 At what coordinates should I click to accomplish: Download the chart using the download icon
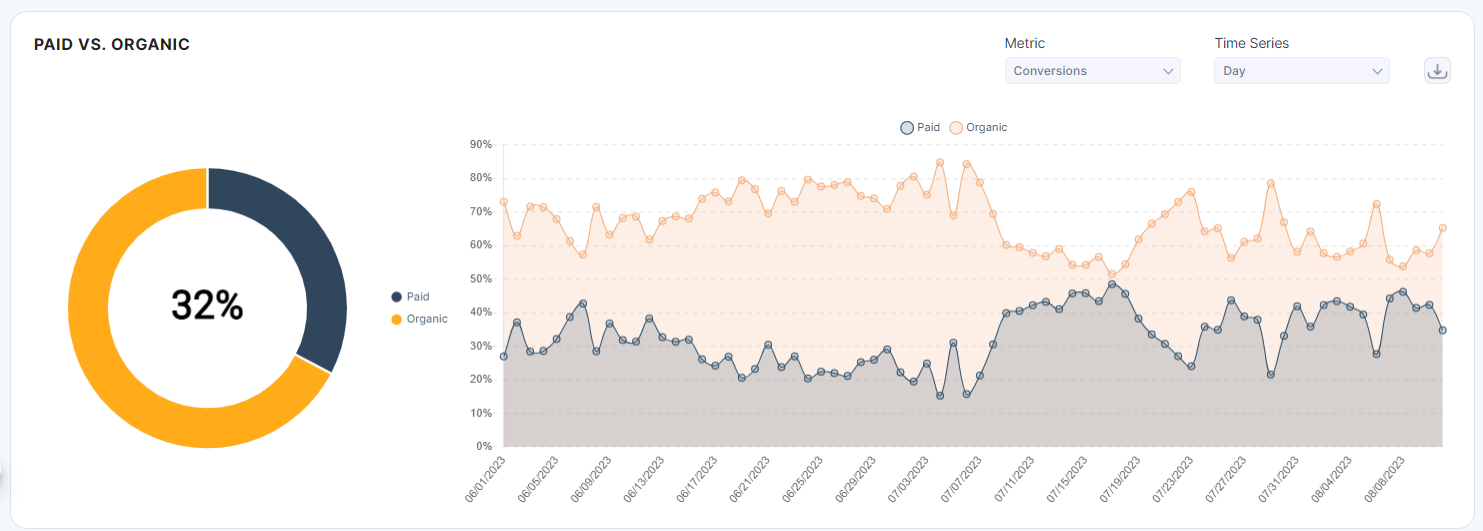tap(1437, 71)
